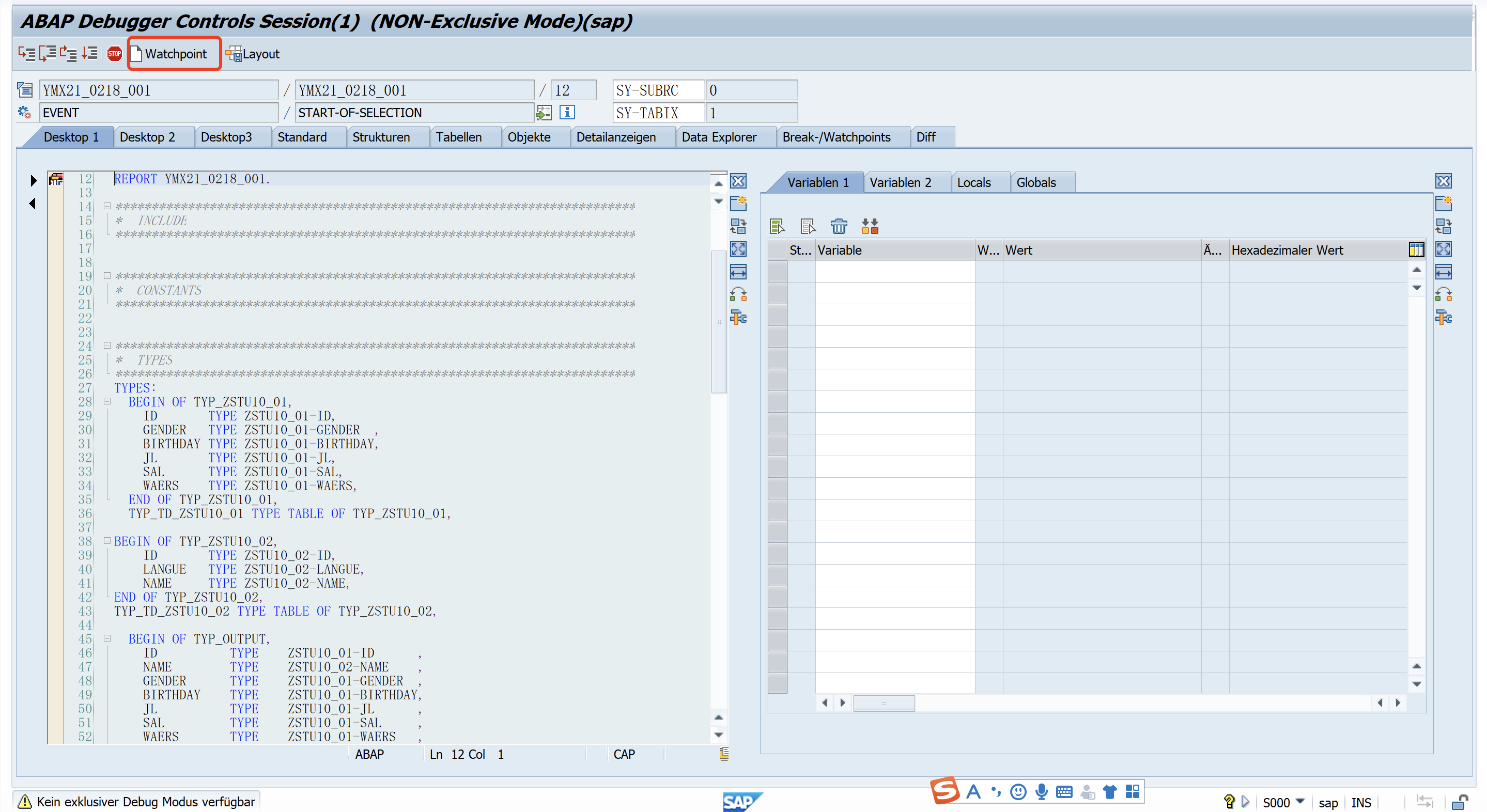Screen dimensions: 1487x812
Task: Collapse the CONSTANTS code block on line 19
Action: click(x=107, y=276)
